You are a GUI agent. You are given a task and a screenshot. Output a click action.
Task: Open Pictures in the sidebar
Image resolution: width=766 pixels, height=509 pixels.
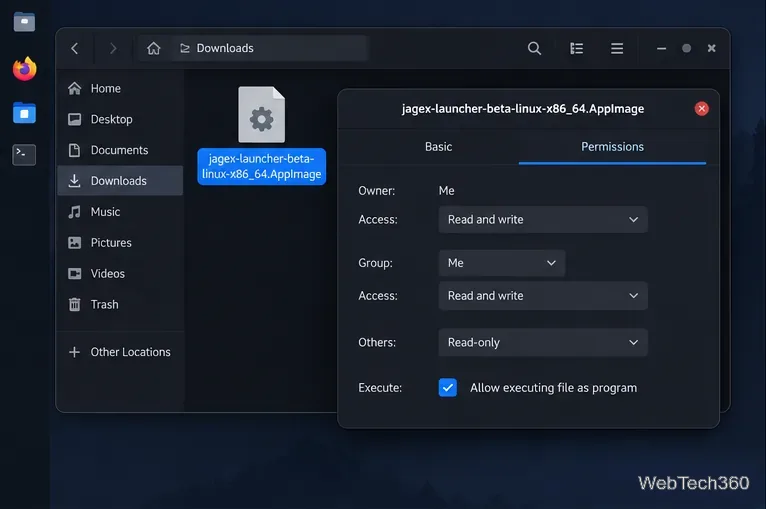click(120, 243)
